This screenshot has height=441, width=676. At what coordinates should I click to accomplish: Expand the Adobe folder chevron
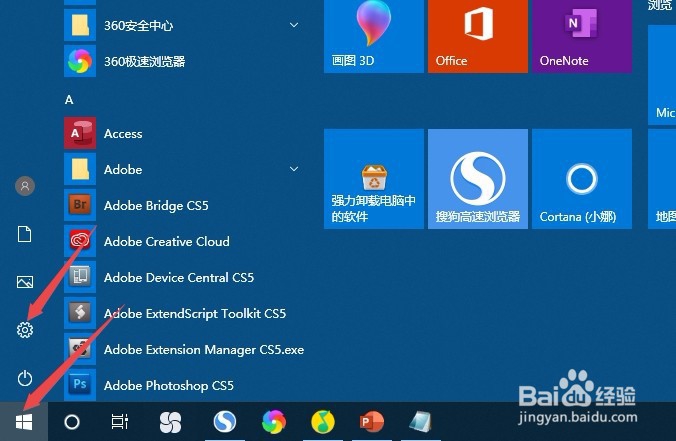tap(294, 169)
